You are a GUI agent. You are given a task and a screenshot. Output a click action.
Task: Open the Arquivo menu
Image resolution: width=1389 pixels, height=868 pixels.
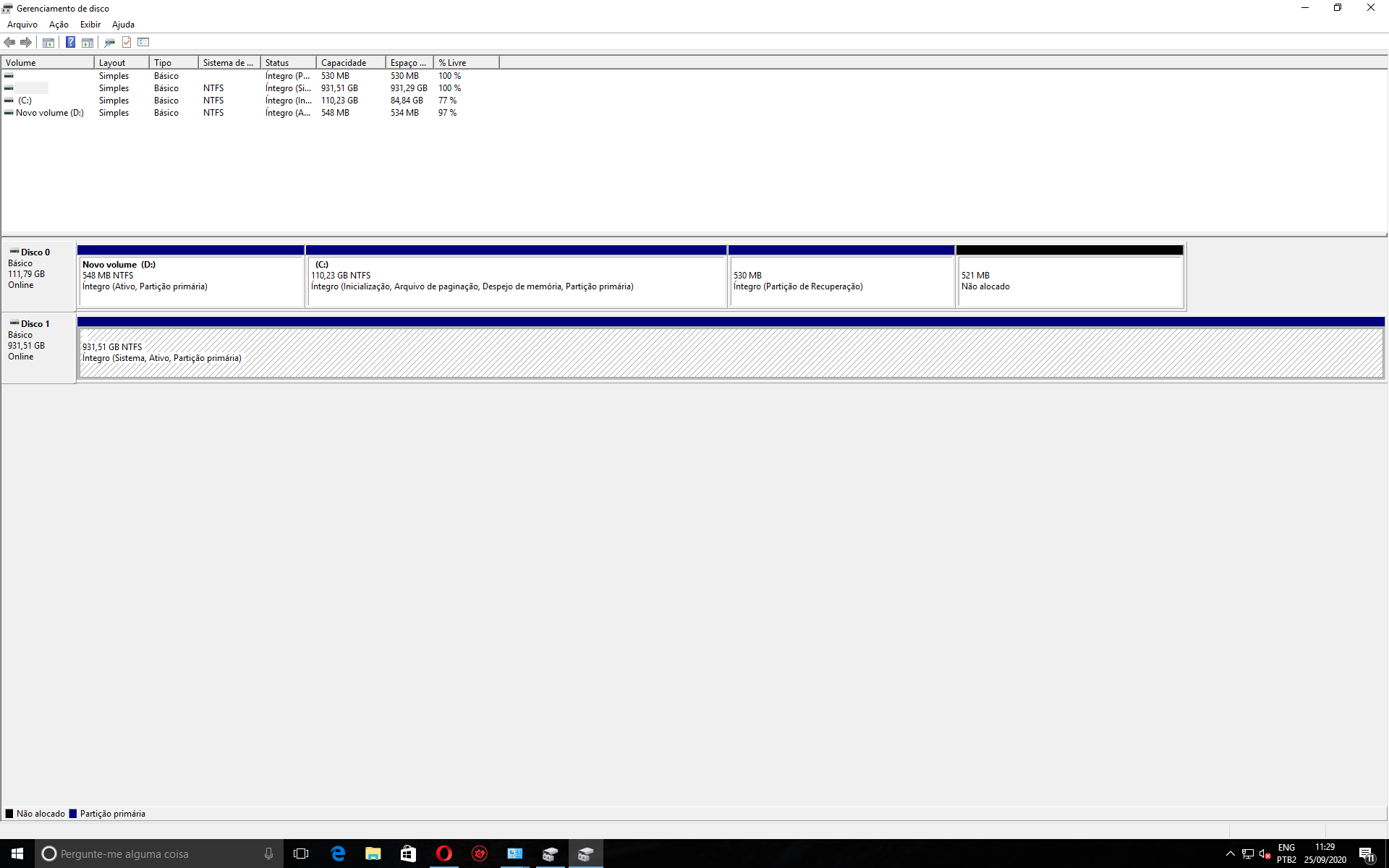click(x=22, y=25)
